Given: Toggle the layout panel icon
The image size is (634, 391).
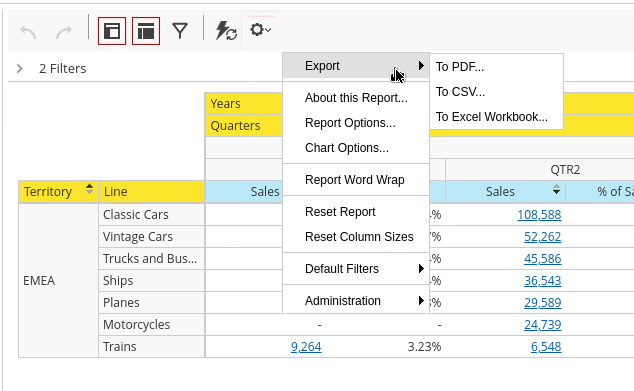Looking at the screenshot, I should coord(112,31).
